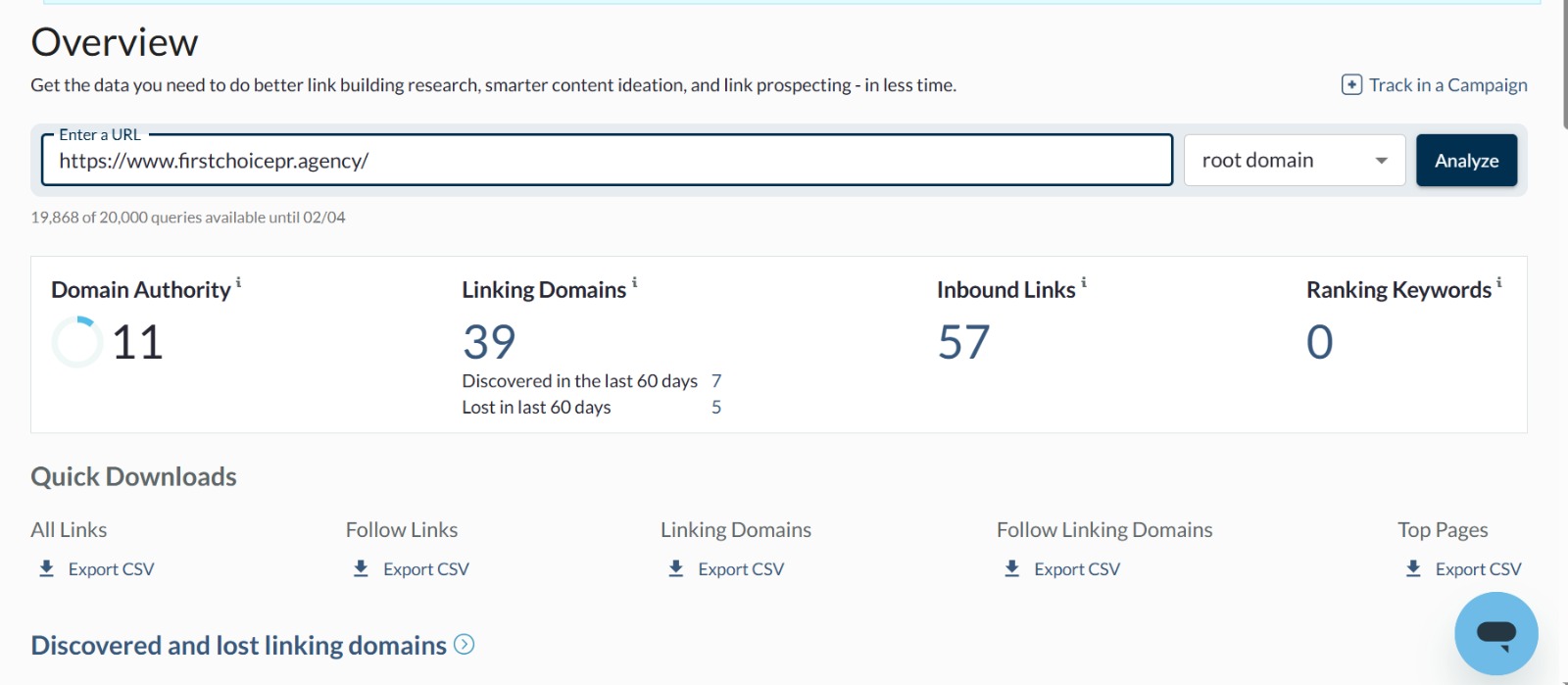Export Linking Domains CSV file
Screen dimensions: 1568x685
click(x=740, y=569)
